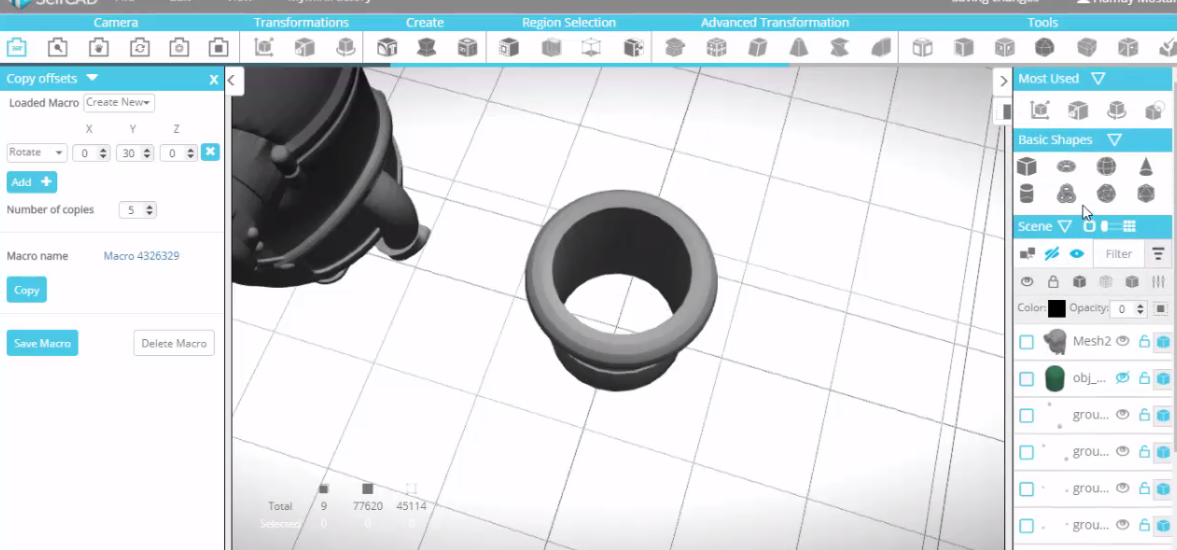Select the Move tool in Transformations
The height and width of the screenshot is (550, 1177).
(x=263, y=48)
